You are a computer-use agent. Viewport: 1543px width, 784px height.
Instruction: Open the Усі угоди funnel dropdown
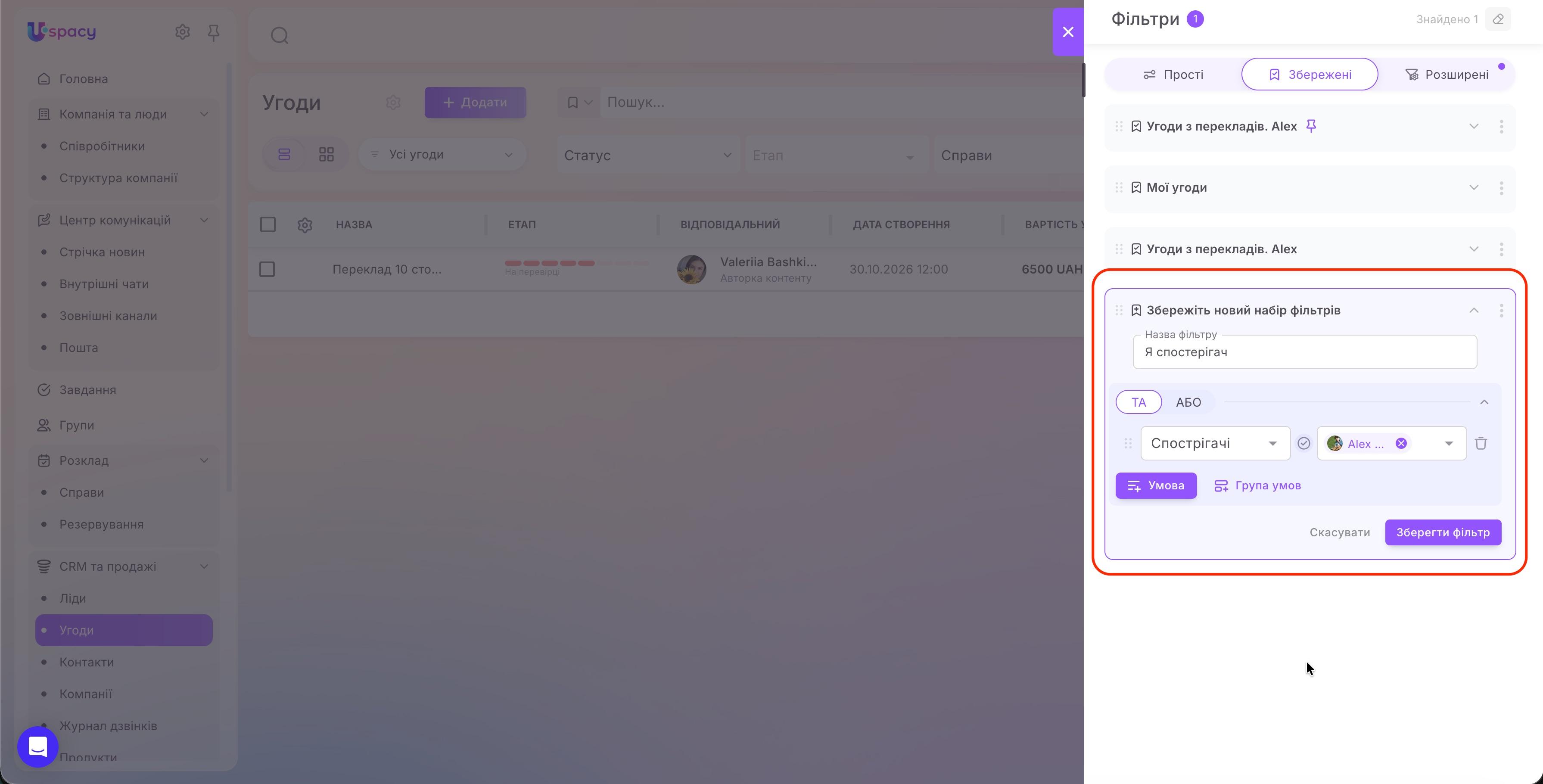442,155
